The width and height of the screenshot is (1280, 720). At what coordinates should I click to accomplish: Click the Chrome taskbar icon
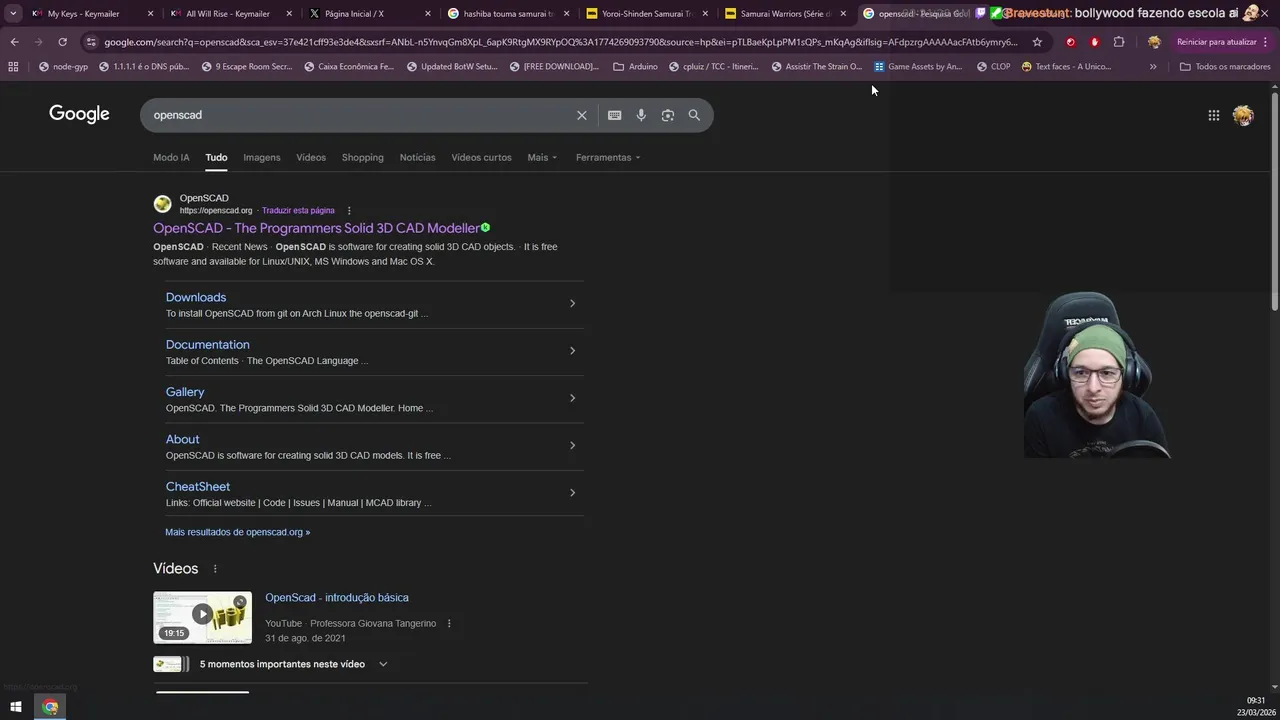pyautogui.click(x=50, y=707)
